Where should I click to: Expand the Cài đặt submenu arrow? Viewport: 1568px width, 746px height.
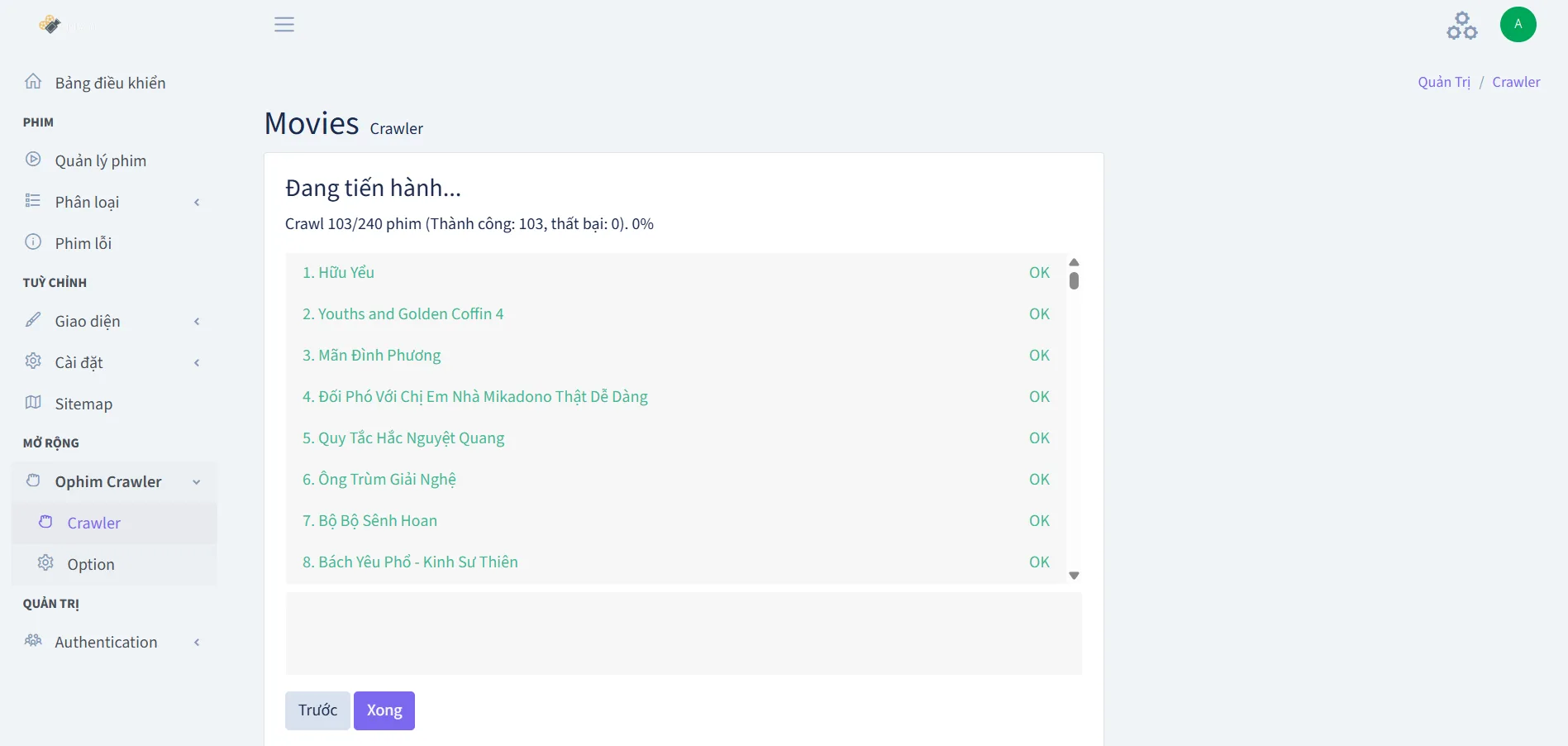[x=197, y=363]
